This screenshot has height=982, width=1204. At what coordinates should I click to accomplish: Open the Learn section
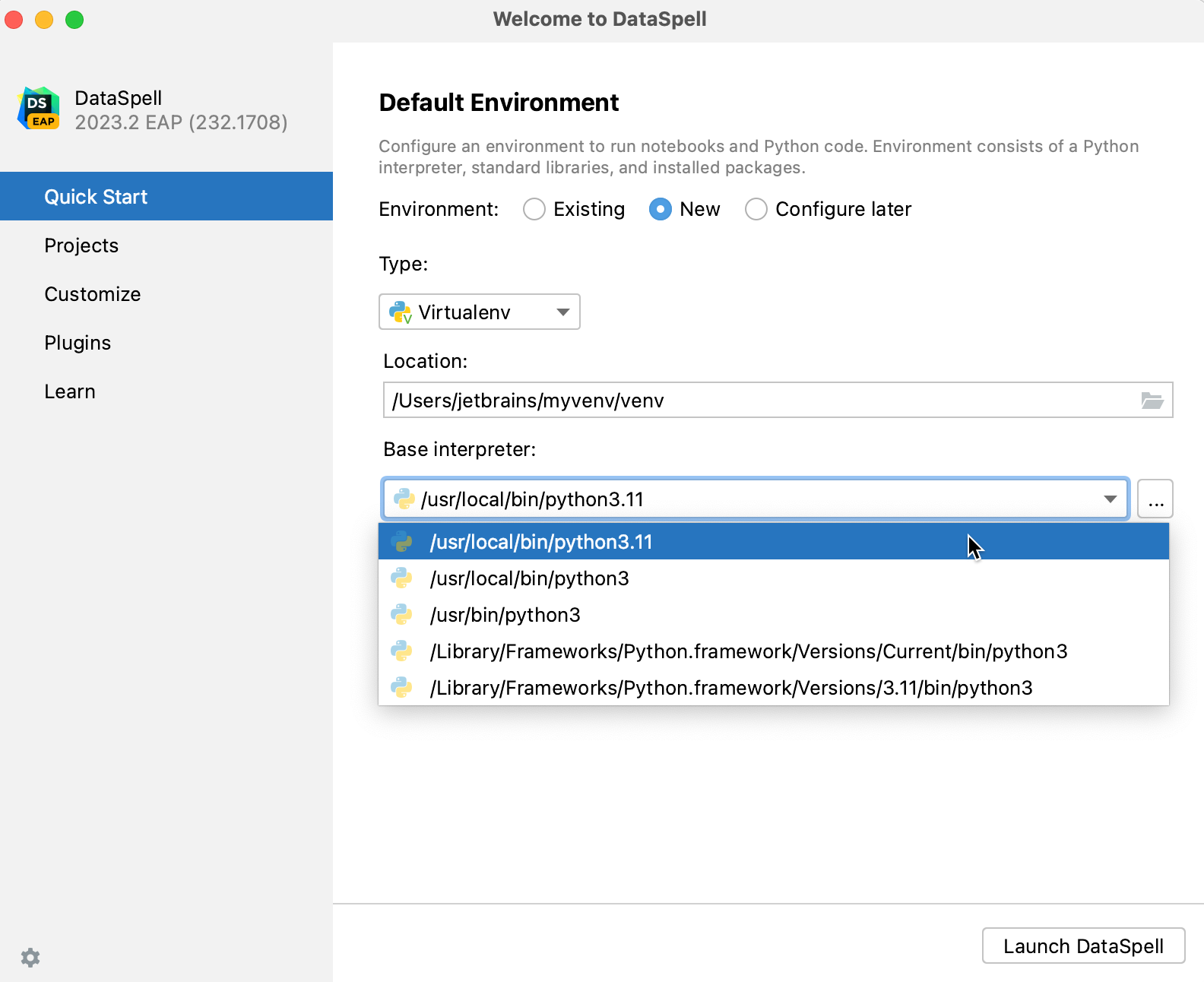(166, 391)
